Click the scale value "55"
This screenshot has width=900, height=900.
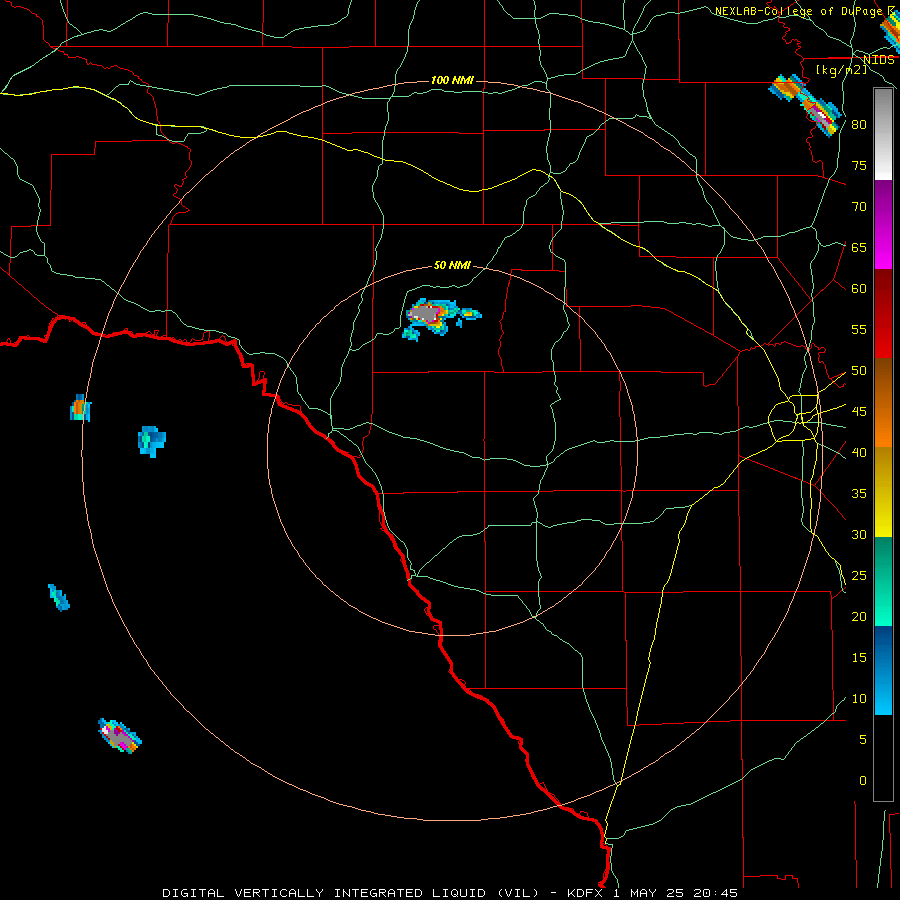point(859,329)
